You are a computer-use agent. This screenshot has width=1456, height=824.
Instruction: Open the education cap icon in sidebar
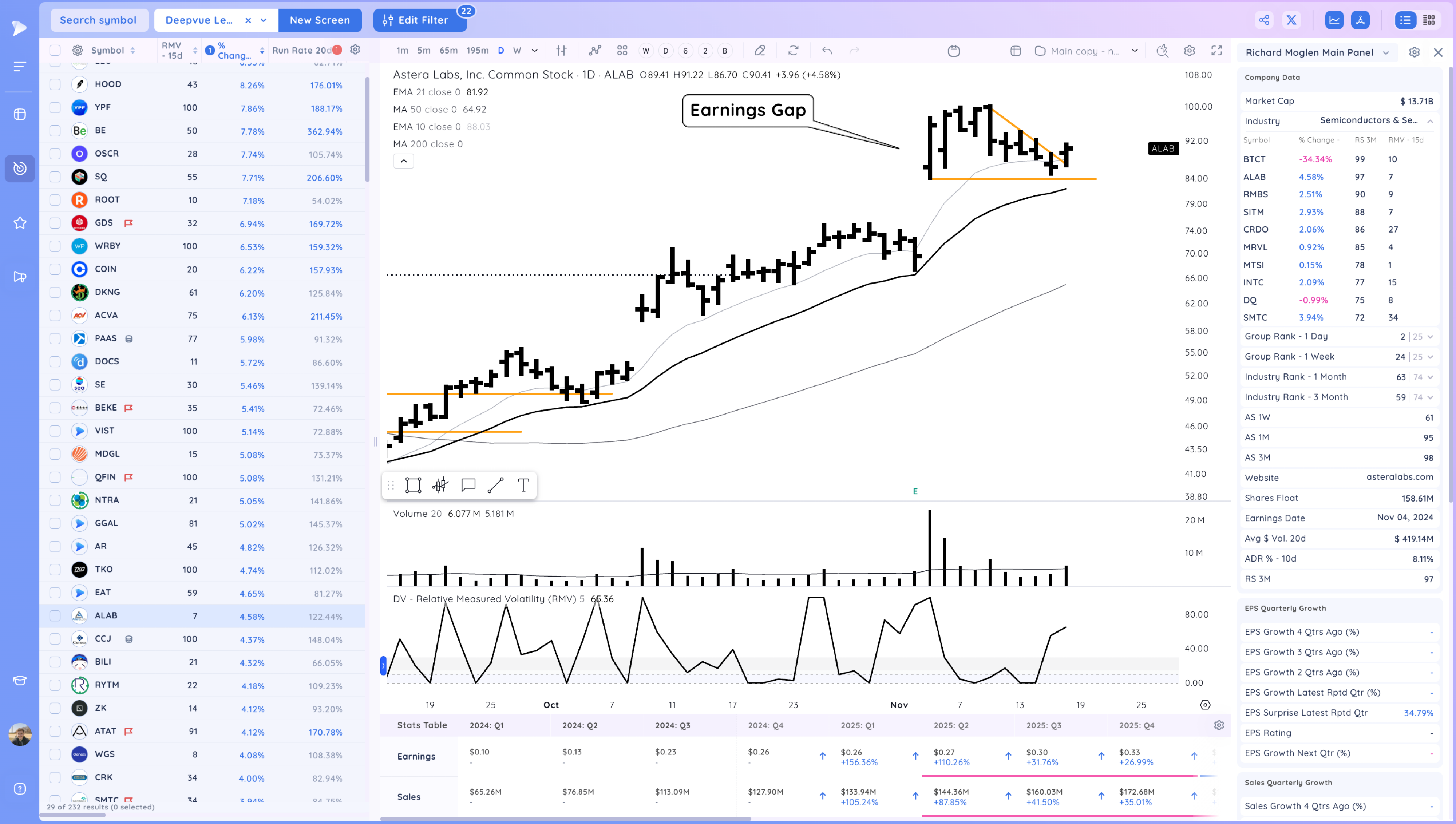pyautogui.click(x=20, y=680)
